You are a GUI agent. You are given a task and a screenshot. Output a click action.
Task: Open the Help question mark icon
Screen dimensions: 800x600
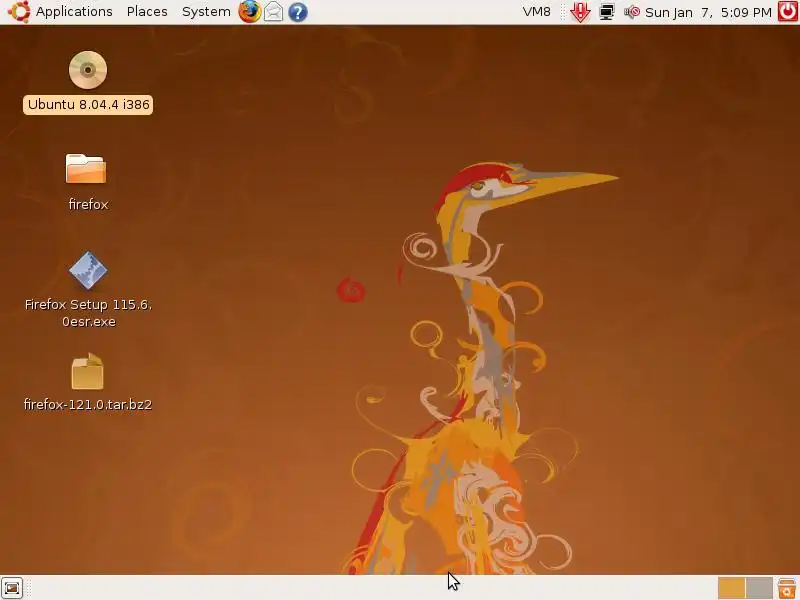tap(297, 12)
